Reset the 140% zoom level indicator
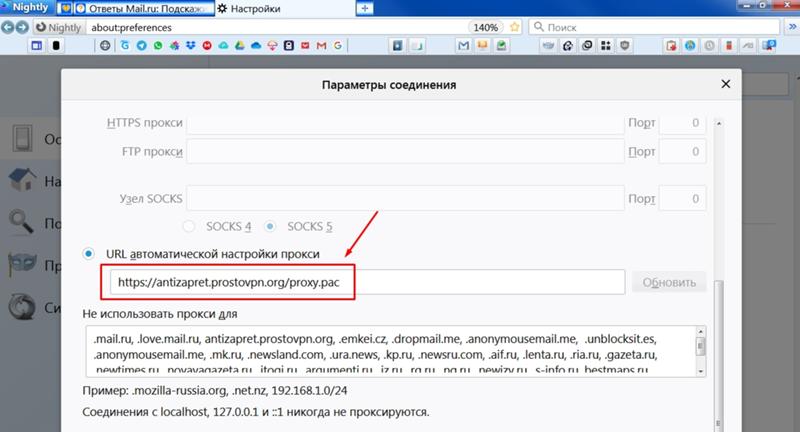800x432 pixels. tap(485, 27)
